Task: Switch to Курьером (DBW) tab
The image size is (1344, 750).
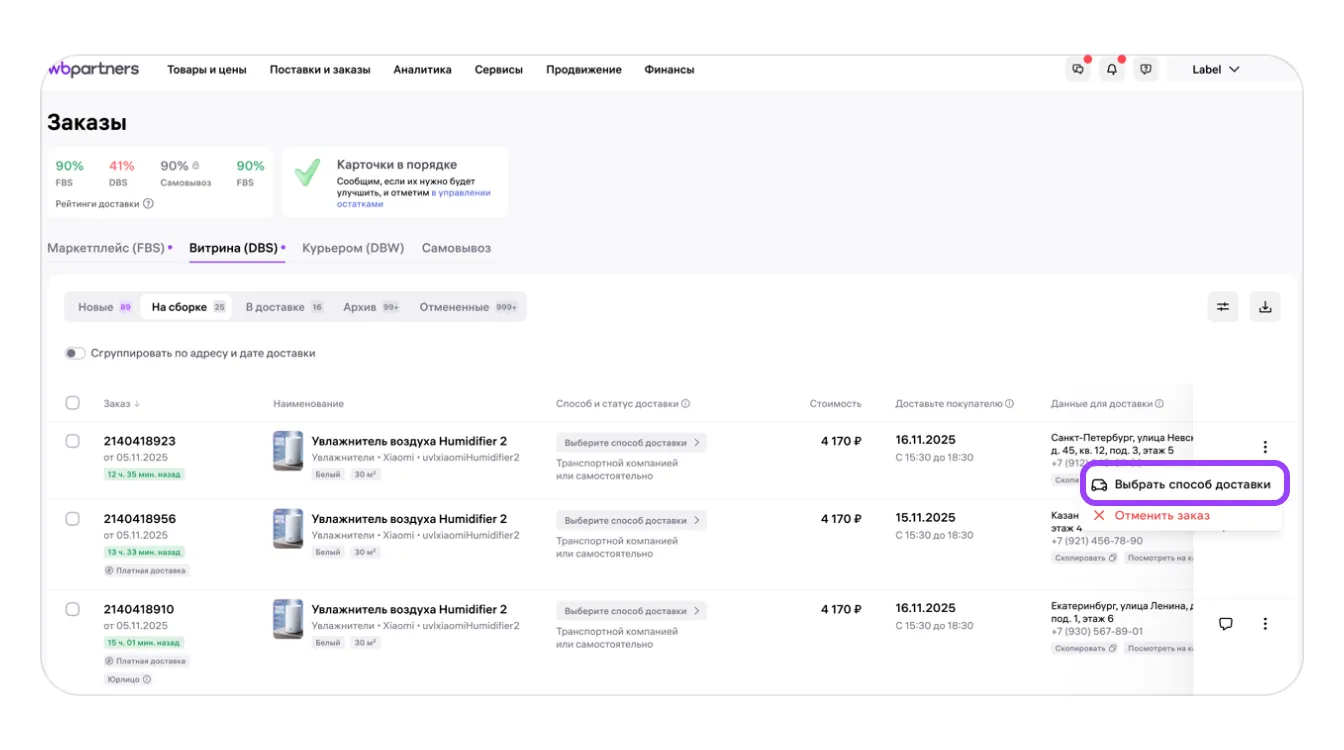Action: pos(353,248)
